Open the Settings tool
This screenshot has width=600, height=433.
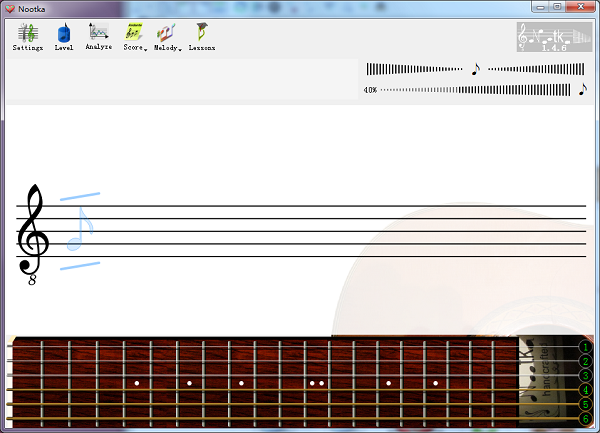(28, 36)
